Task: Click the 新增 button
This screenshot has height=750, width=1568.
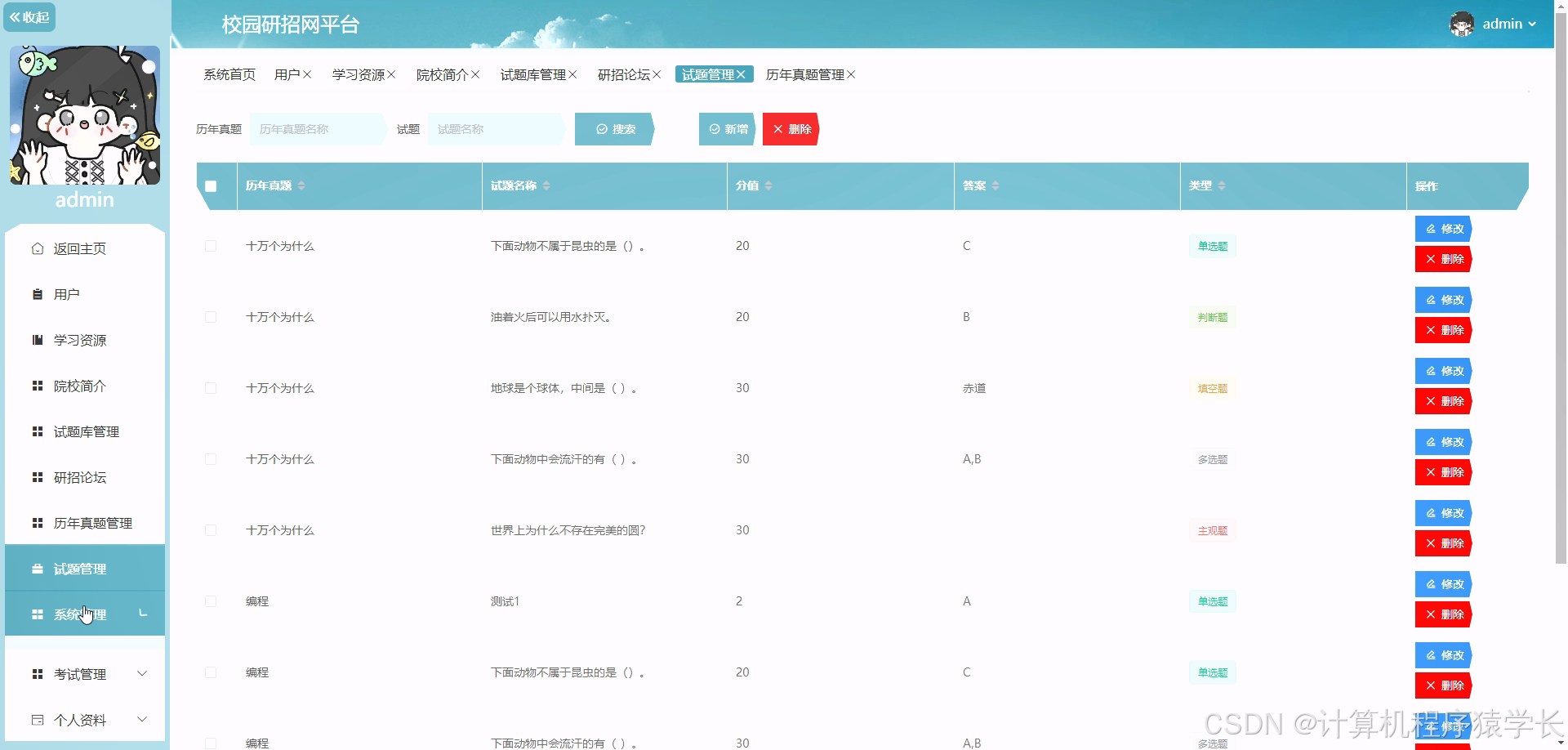Action: click(x=726, y=128)
